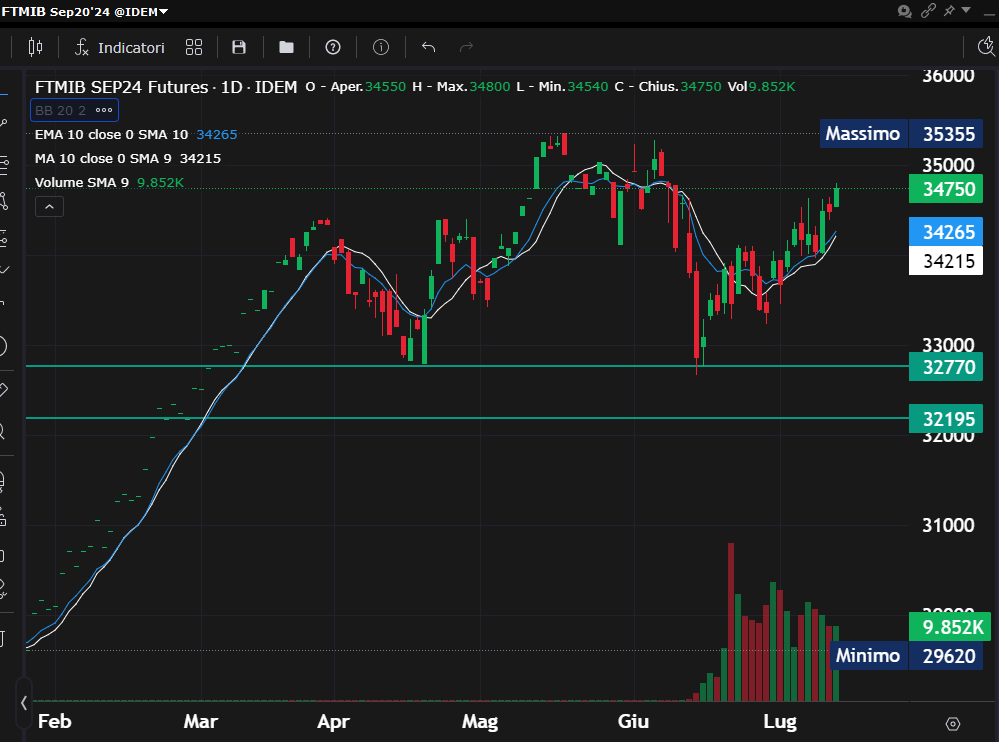Screen dimensions: 999x742
Task: Open the question mark help icon
Action: (333, 47)
